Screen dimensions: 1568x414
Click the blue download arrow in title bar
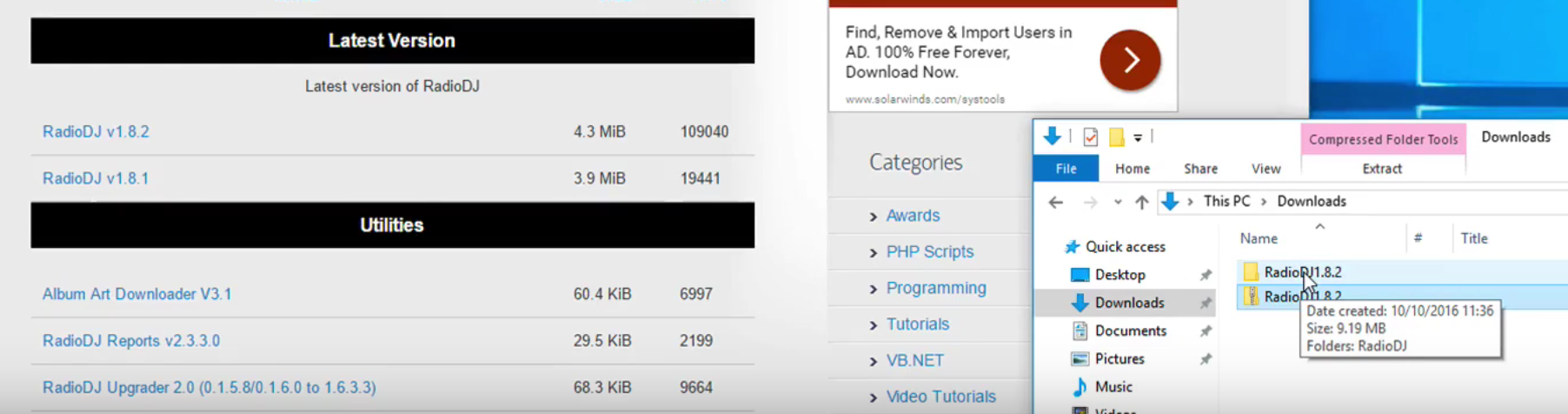coord(1052,136)
